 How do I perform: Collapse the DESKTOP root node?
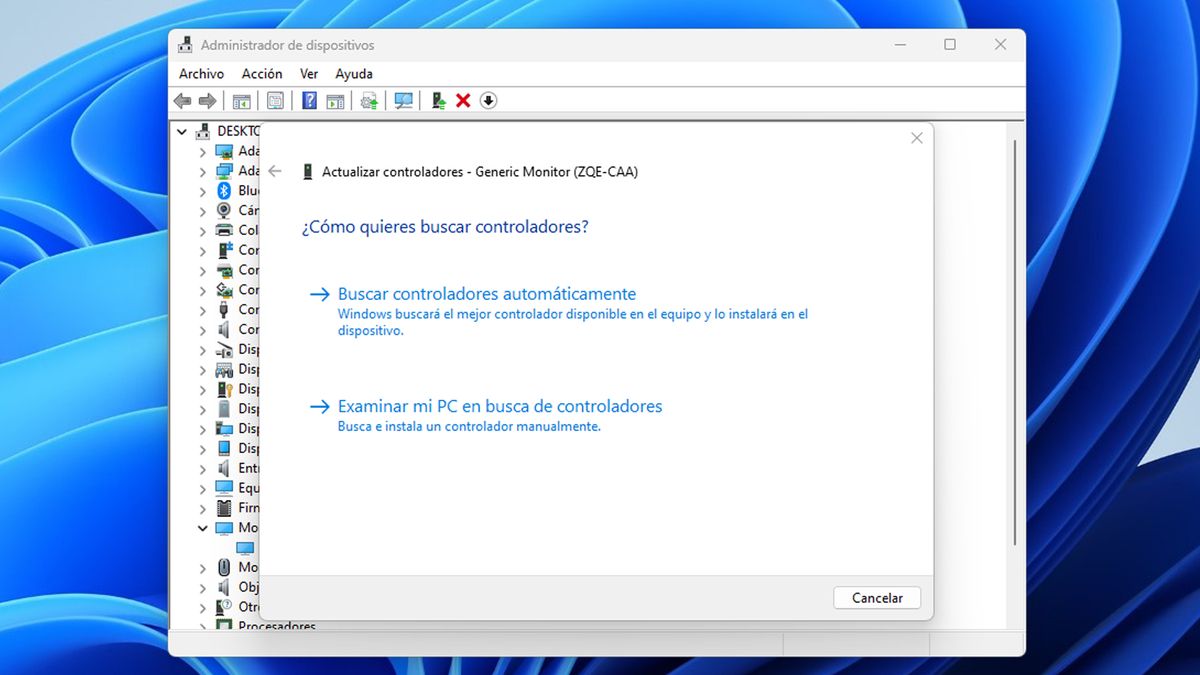(x=183, y=131)
